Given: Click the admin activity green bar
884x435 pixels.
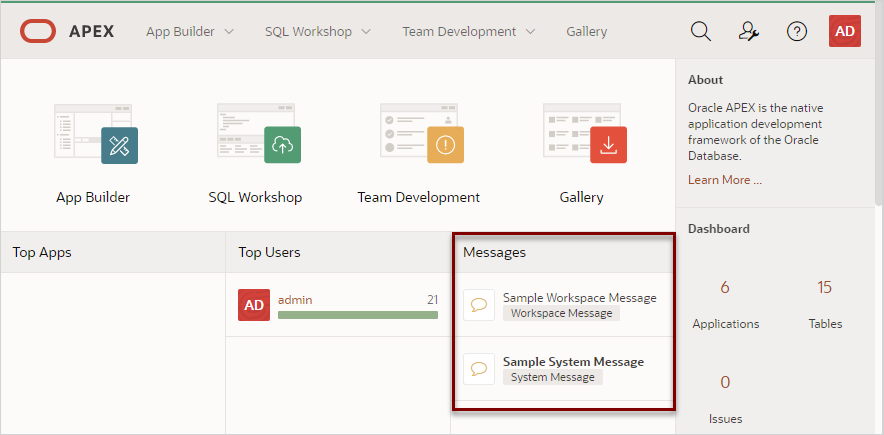Looking at the screenshot, I should (358, 315).
